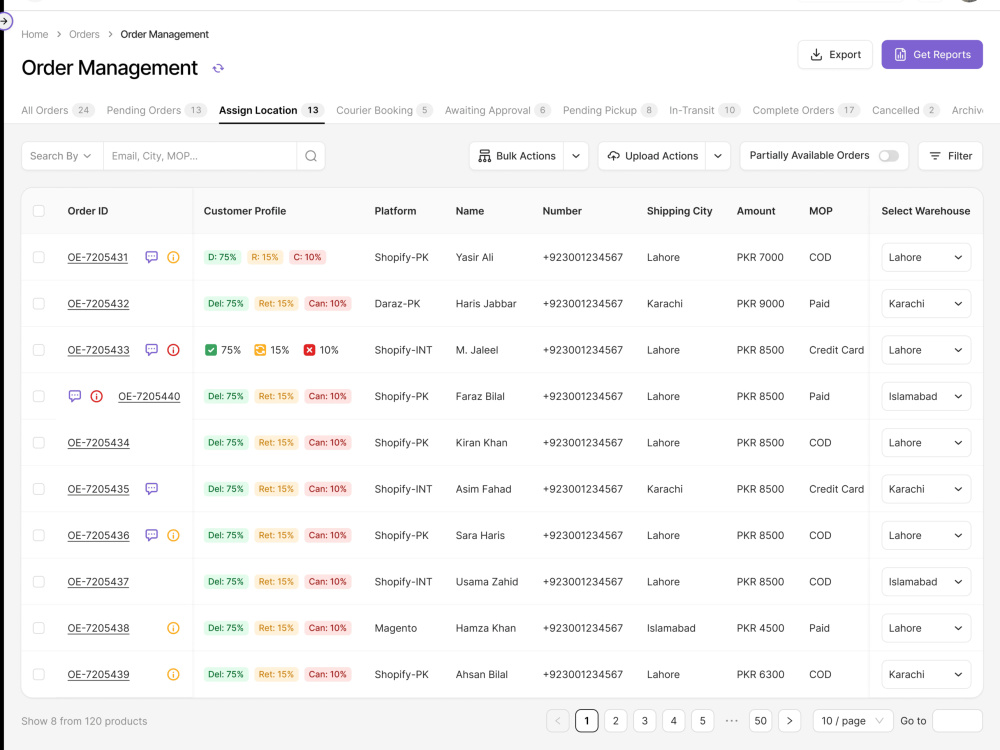This screenshot has width=1000, height=750.
Task: Click orange info icon for OE-7205431
Action: click(173, 257)
